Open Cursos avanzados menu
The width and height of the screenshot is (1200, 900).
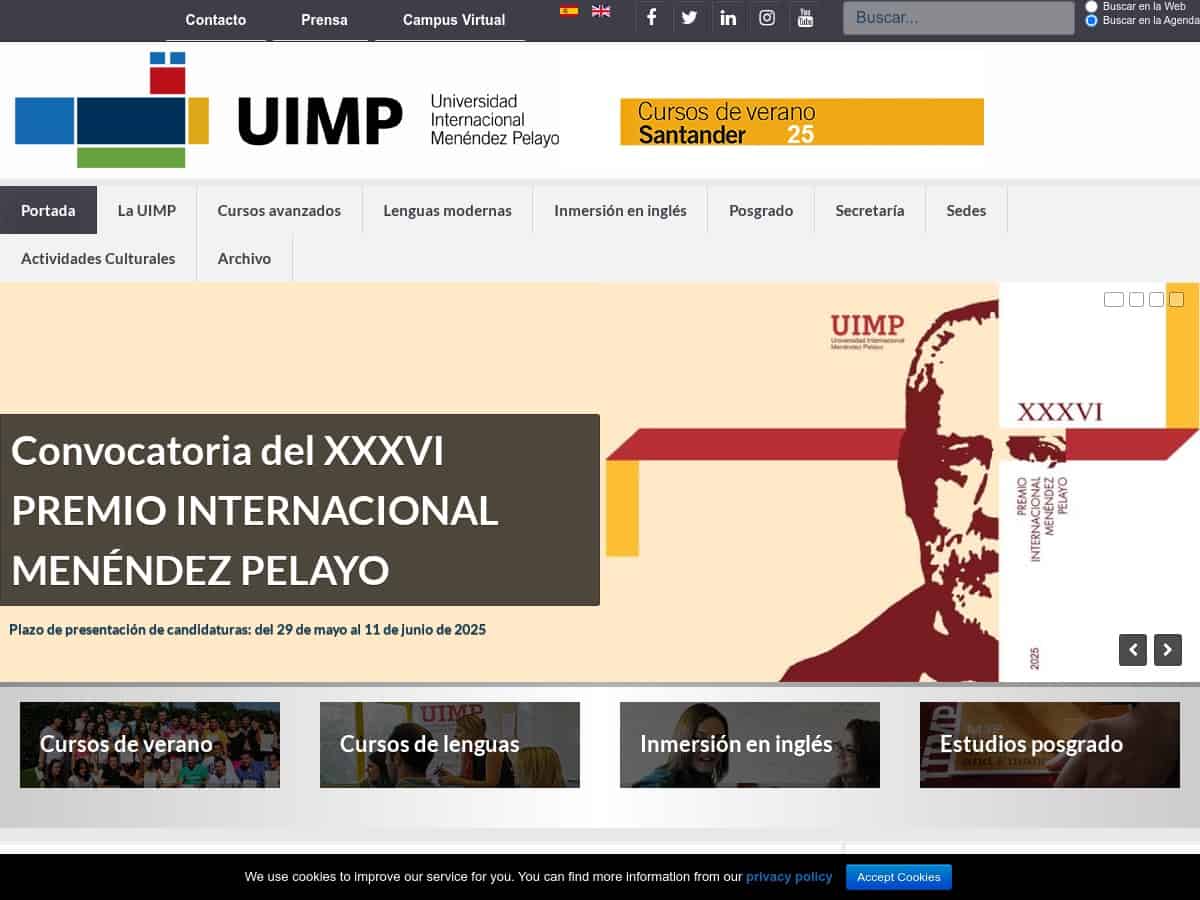coord(279,210)
